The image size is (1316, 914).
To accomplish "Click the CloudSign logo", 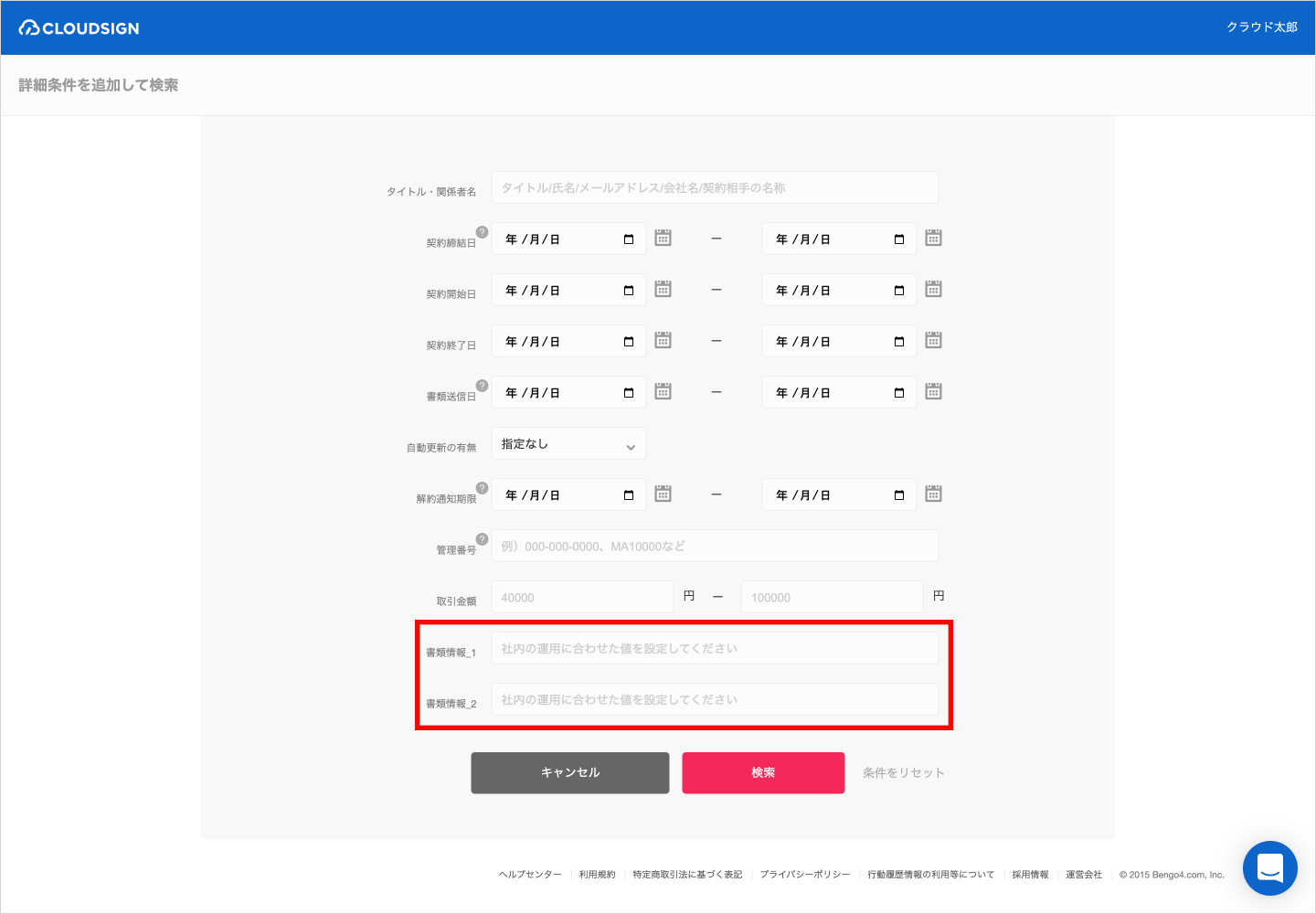I will pos(79,28).
